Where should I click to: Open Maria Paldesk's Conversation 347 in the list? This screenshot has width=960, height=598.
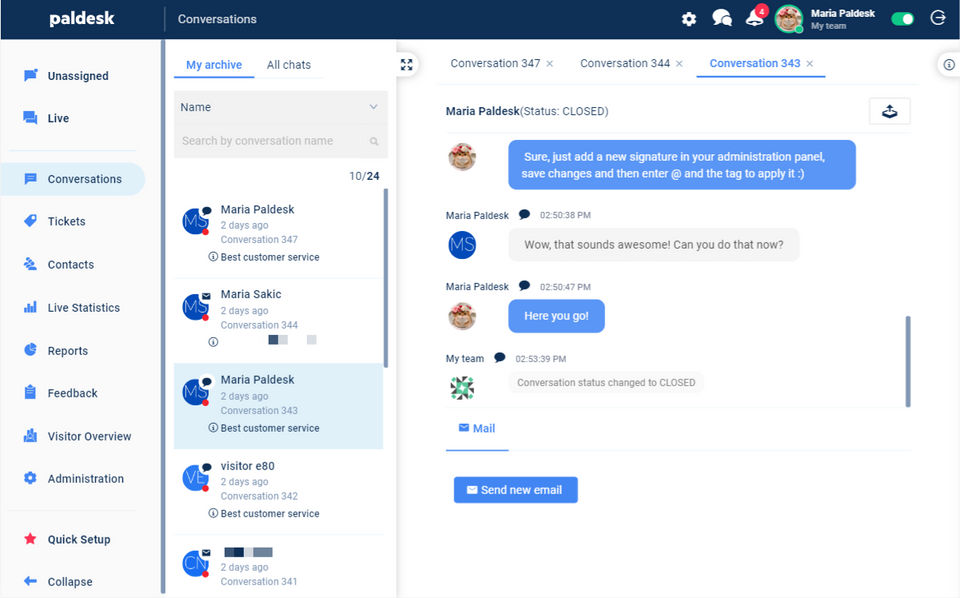279,233
